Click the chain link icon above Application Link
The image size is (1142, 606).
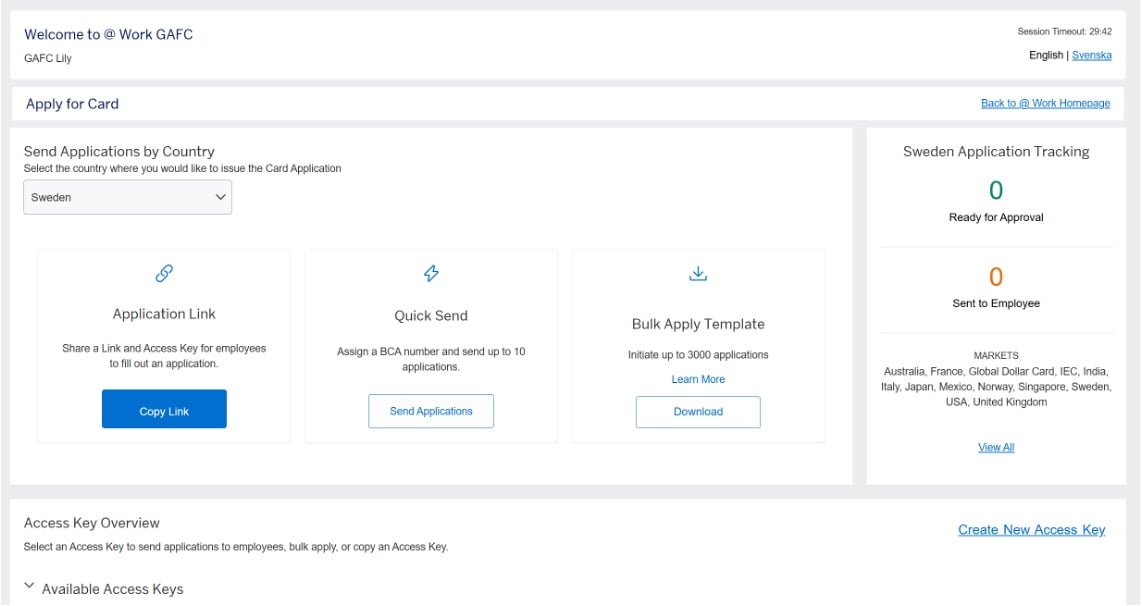[164, 273]
